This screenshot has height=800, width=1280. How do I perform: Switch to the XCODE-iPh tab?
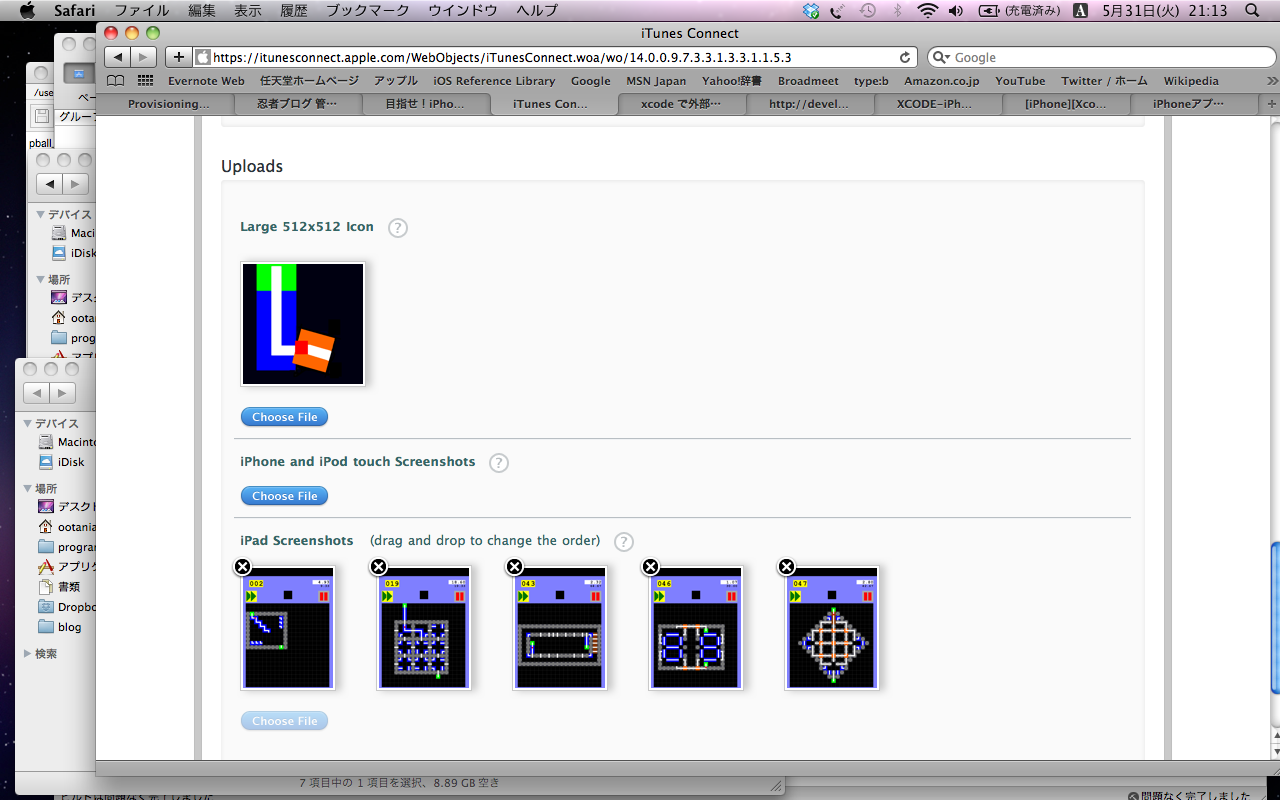click(937, 104)
